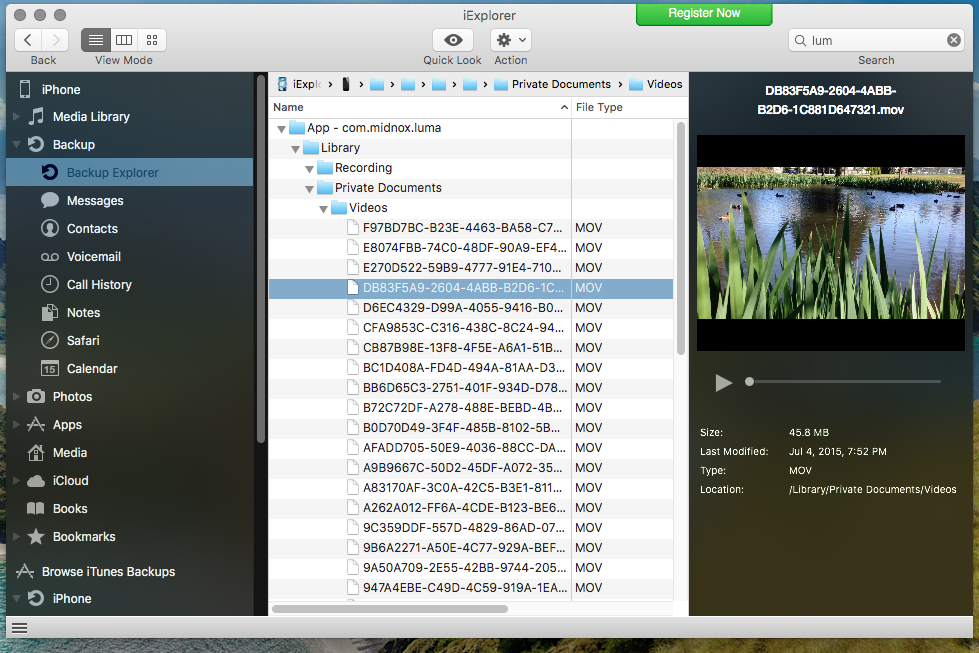Click the Videos breadcrumb

tap(656, 84)
